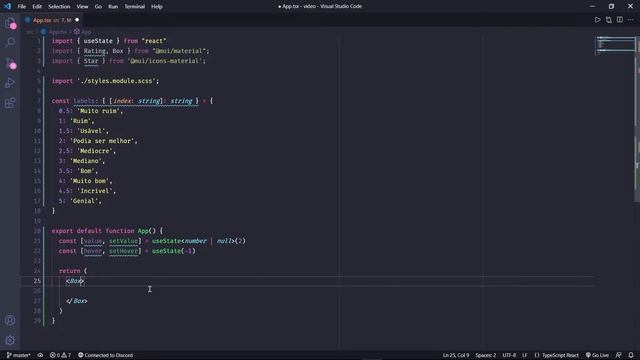Open the Run and Debug view

(x=10, y=82)
